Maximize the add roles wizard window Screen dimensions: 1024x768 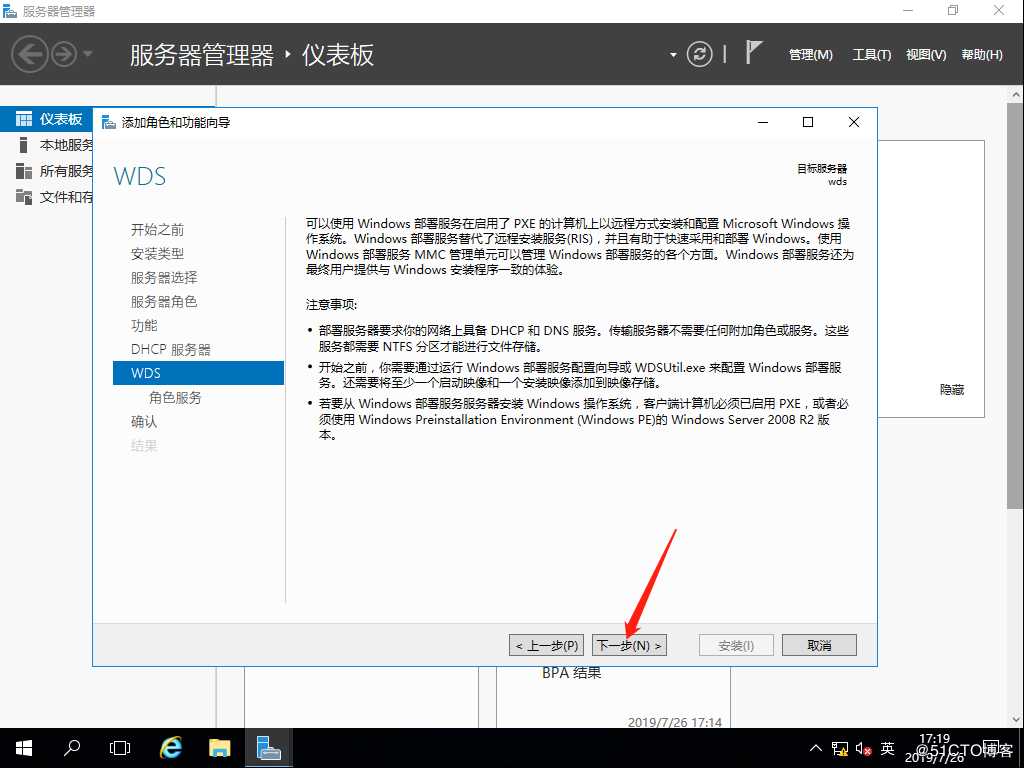pyautogui.click(x=808, y=122)
